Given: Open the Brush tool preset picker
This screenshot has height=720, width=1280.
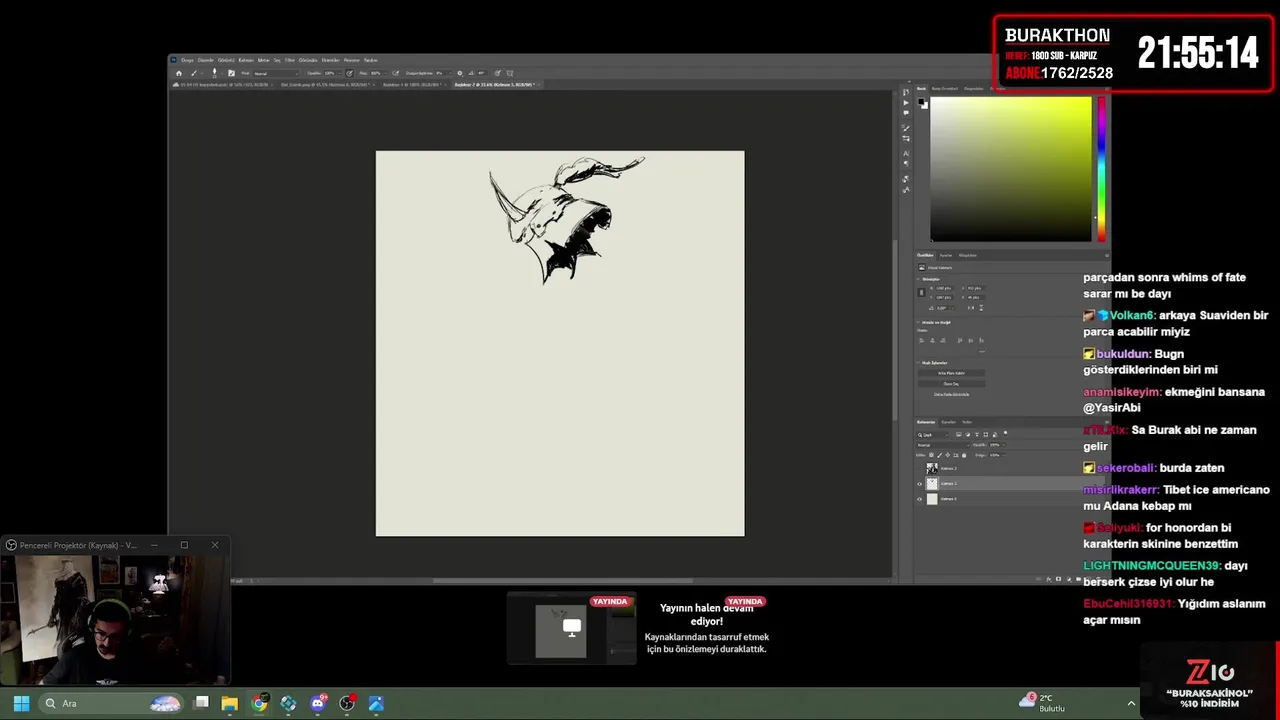Looking at the screenshot, I should click(x=197, y=73).
